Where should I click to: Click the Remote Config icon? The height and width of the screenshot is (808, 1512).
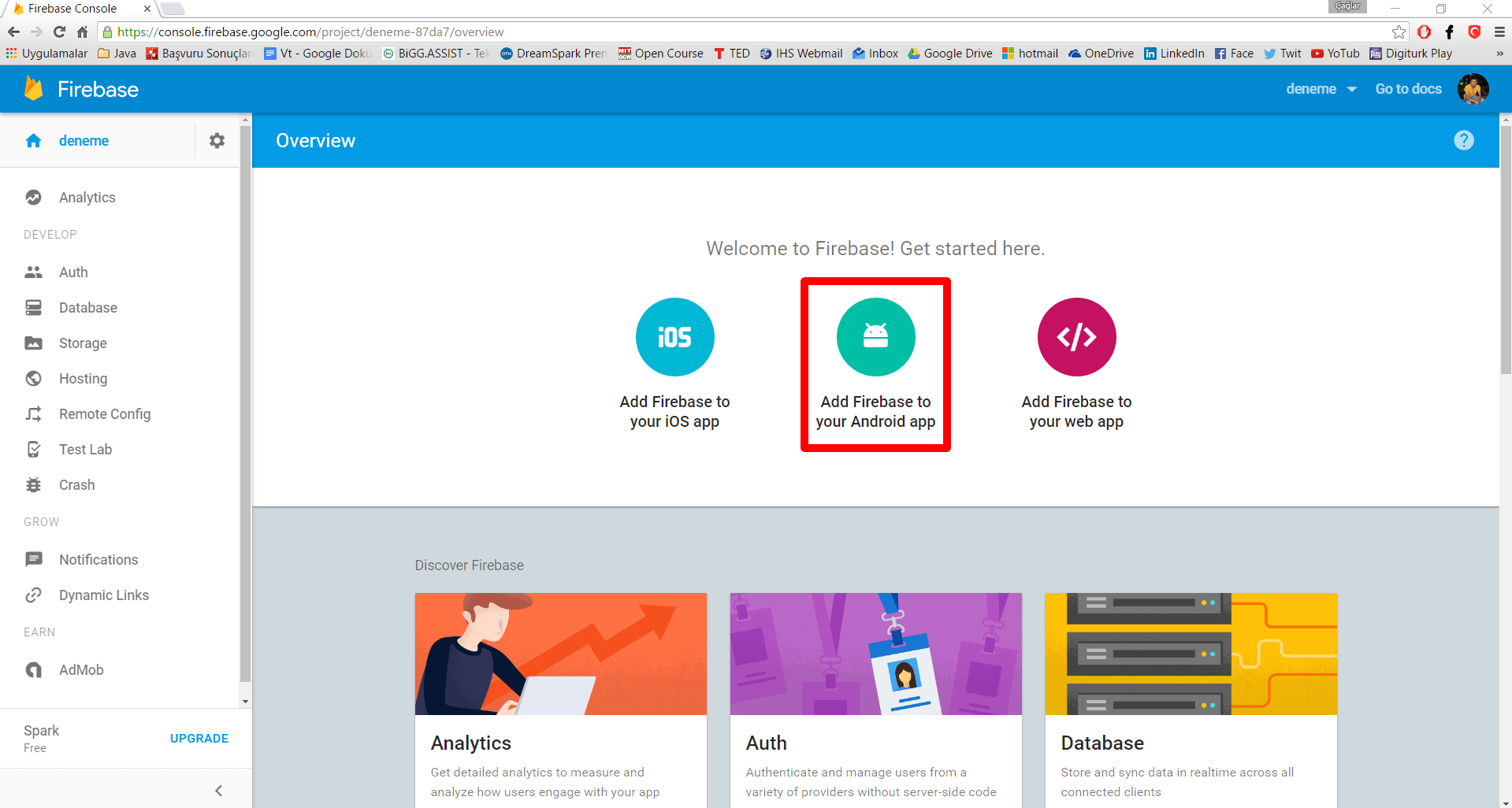pyautogui.click(x=33, y=413)
